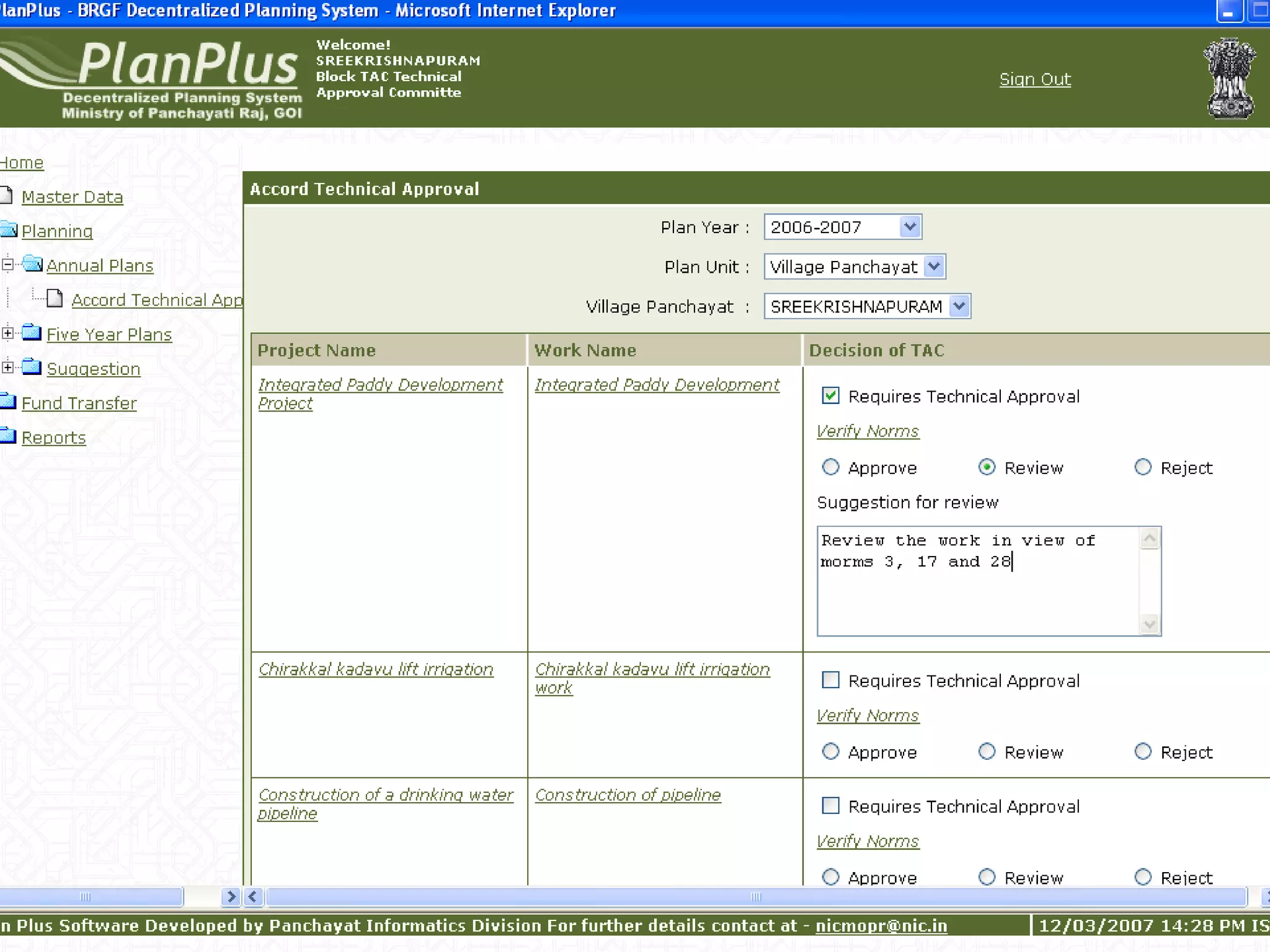This screenshot has width=1270, height=952.
Task: Open the Reports menu item
Action: tap(53, 438)
